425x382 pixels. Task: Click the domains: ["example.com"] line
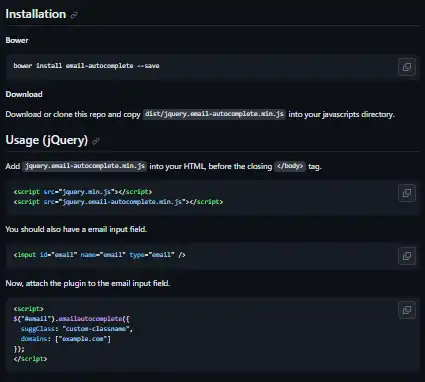[66, 339]
